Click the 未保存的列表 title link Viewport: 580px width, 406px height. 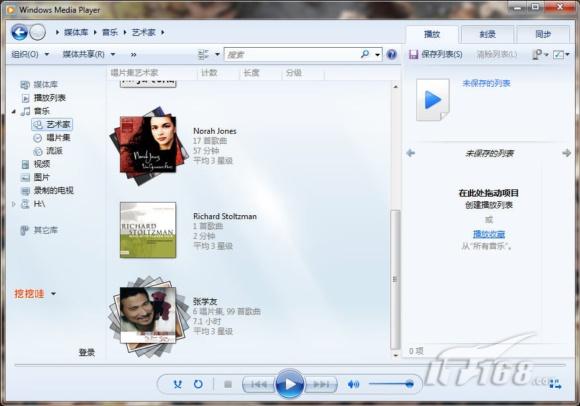[x=486, y=83]
